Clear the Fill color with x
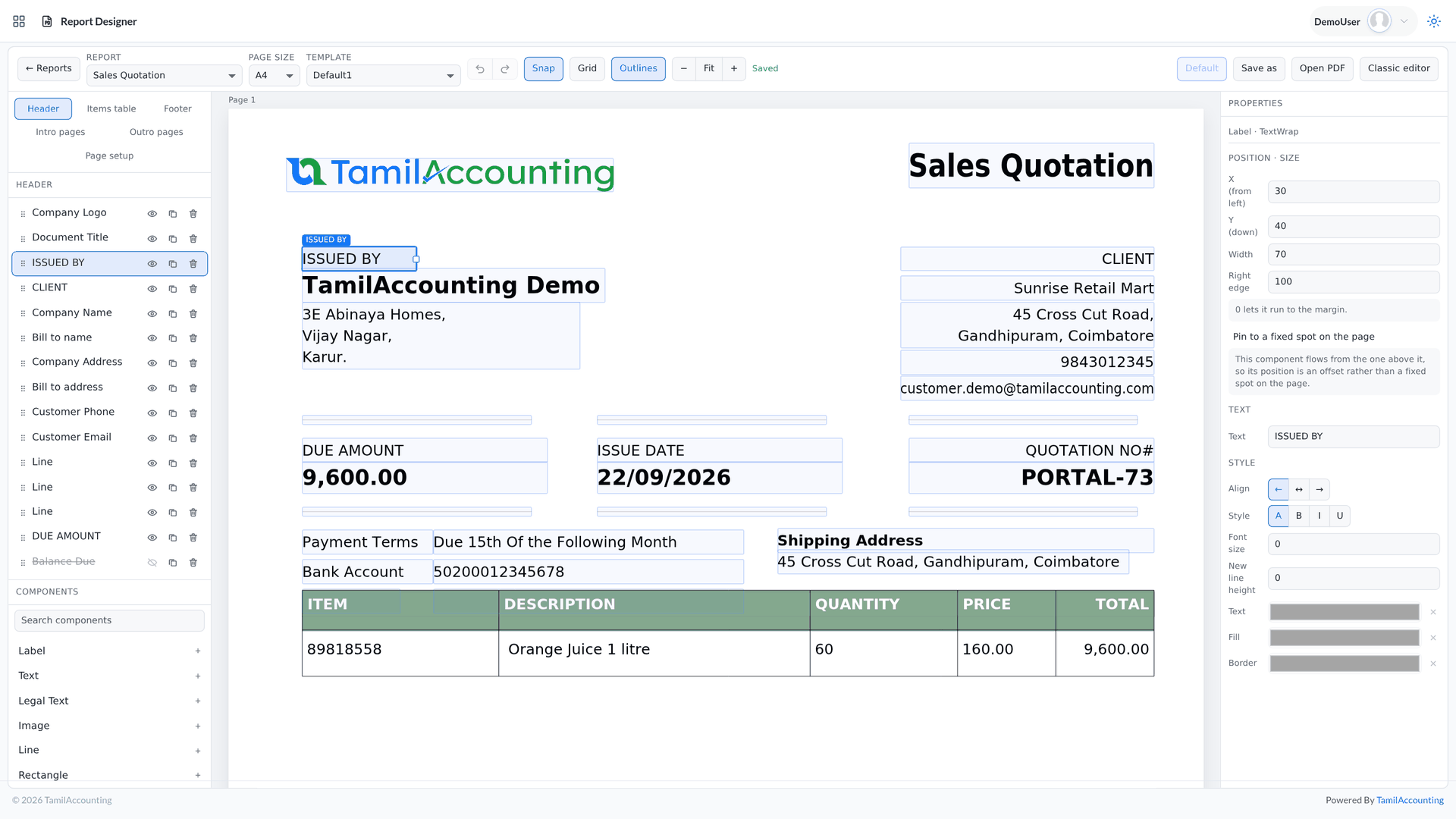This screenshot has width=1456, height=819. [1433, 638]
